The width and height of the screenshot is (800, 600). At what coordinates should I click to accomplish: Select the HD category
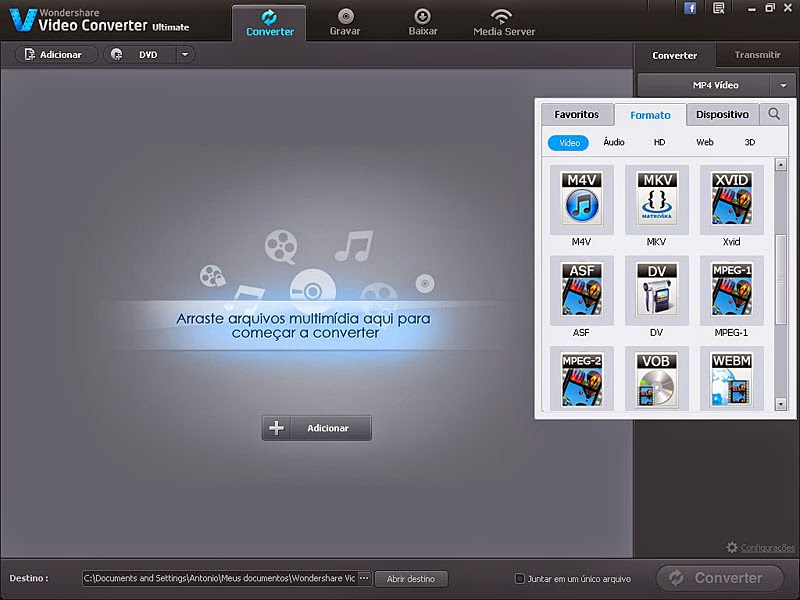(659, 142)
